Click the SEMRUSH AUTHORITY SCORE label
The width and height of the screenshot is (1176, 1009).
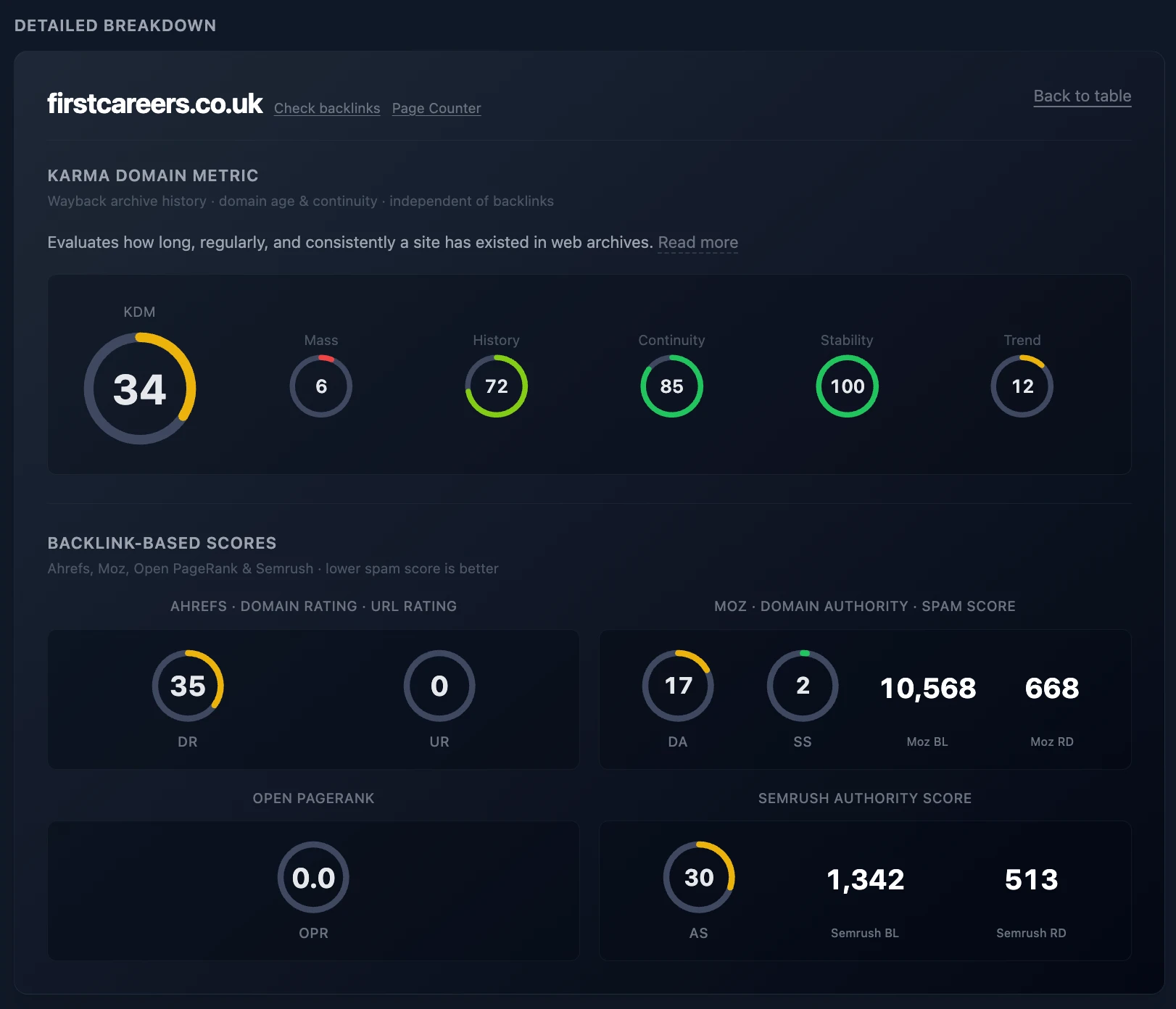click(x=865, y=798)
